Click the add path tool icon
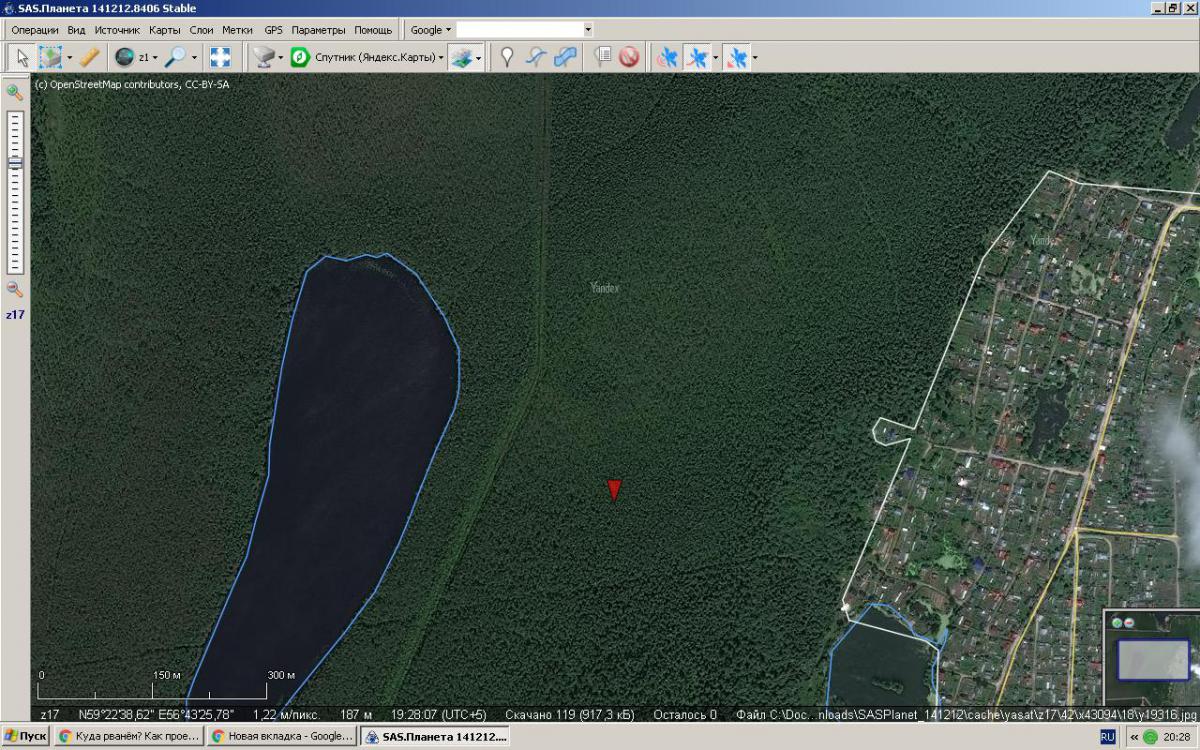The image size is (1200, 750). [536, 57]
